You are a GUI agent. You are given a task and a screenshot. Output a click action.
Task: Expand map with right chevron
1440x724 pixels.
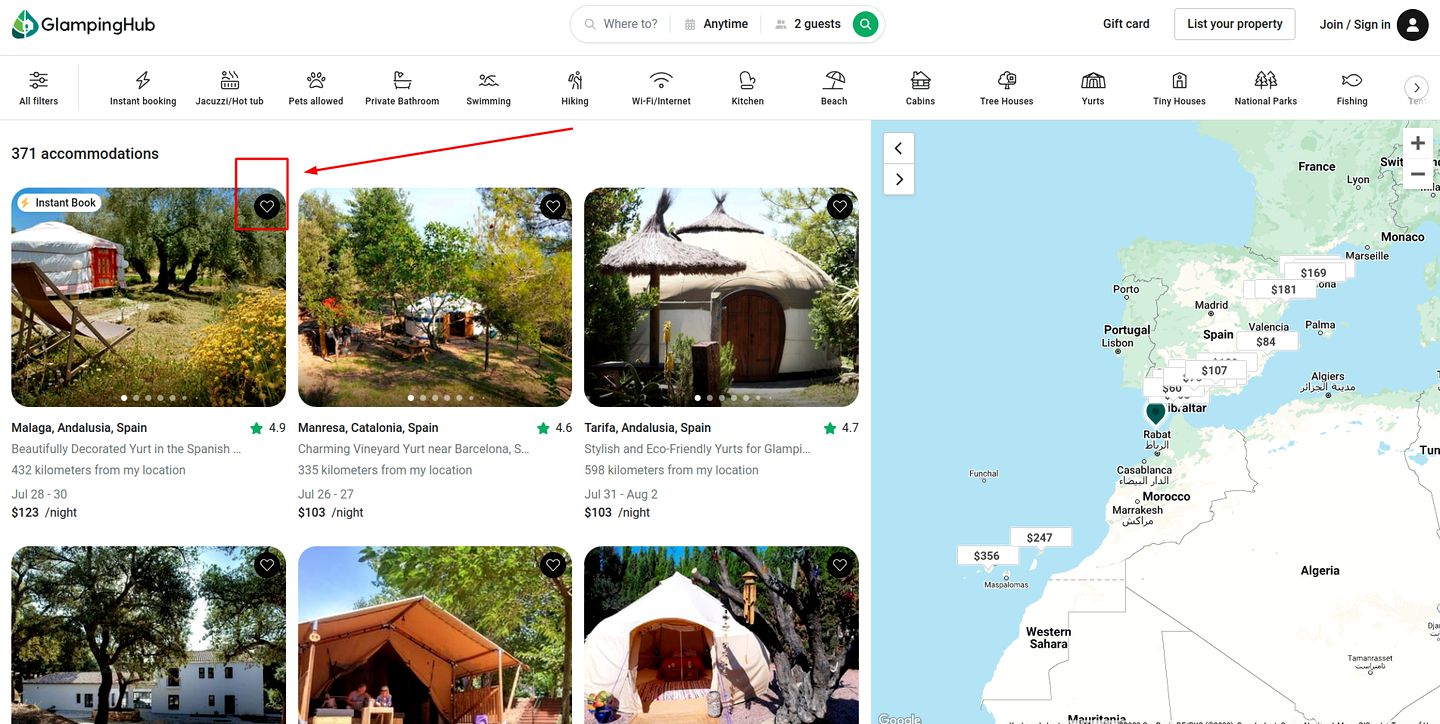point(898,179)
